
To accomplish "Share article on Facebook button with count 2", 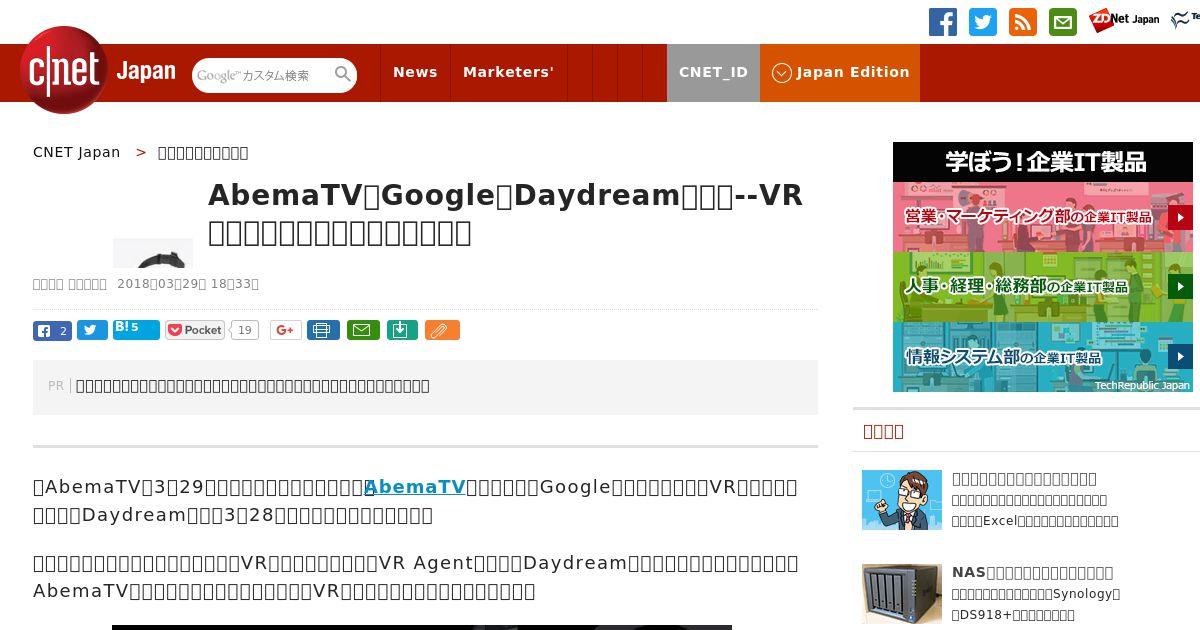I will click(x=52, y=330).
